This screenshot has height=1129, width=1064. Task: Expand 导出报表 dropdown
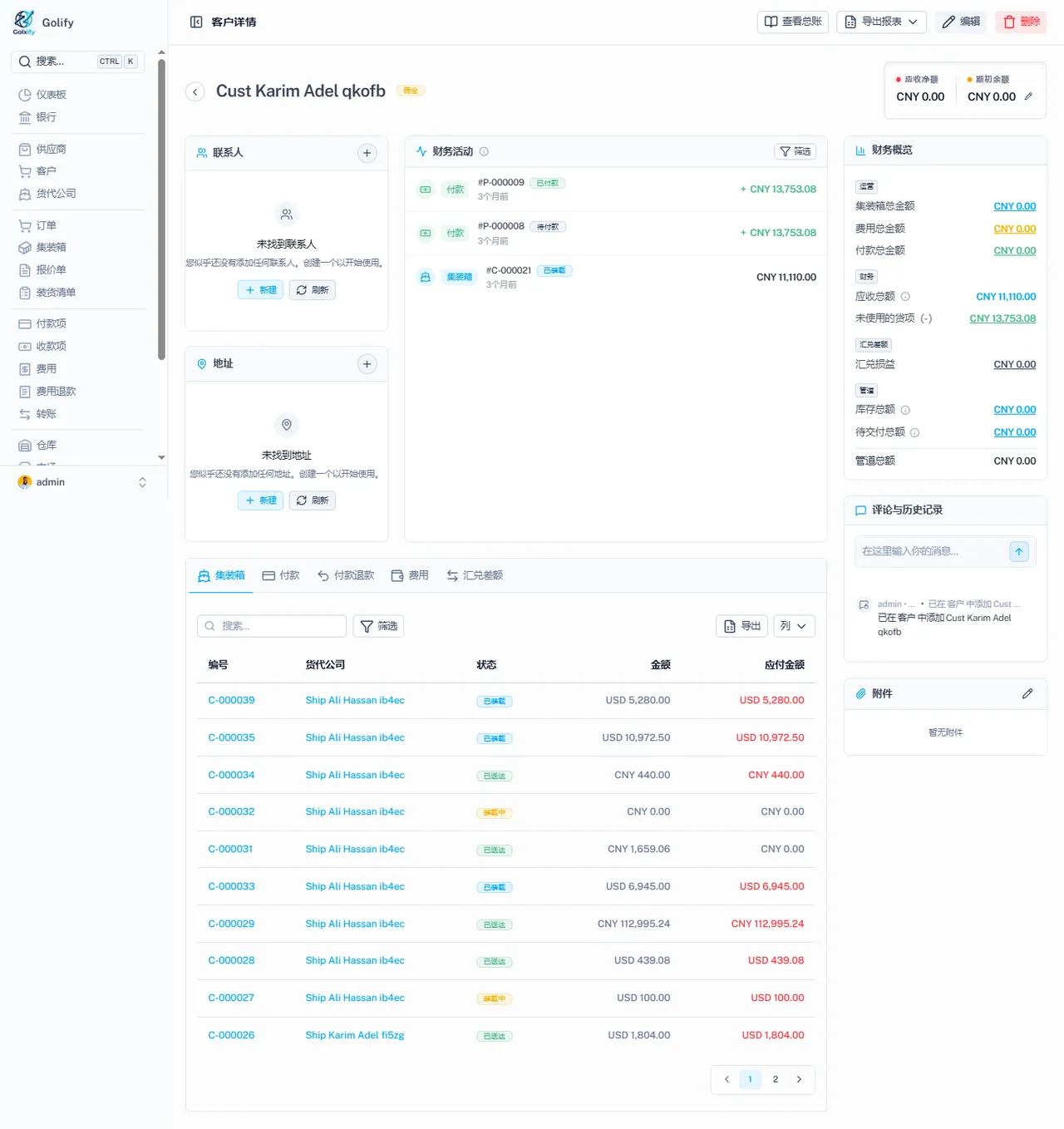click(881, 22)
